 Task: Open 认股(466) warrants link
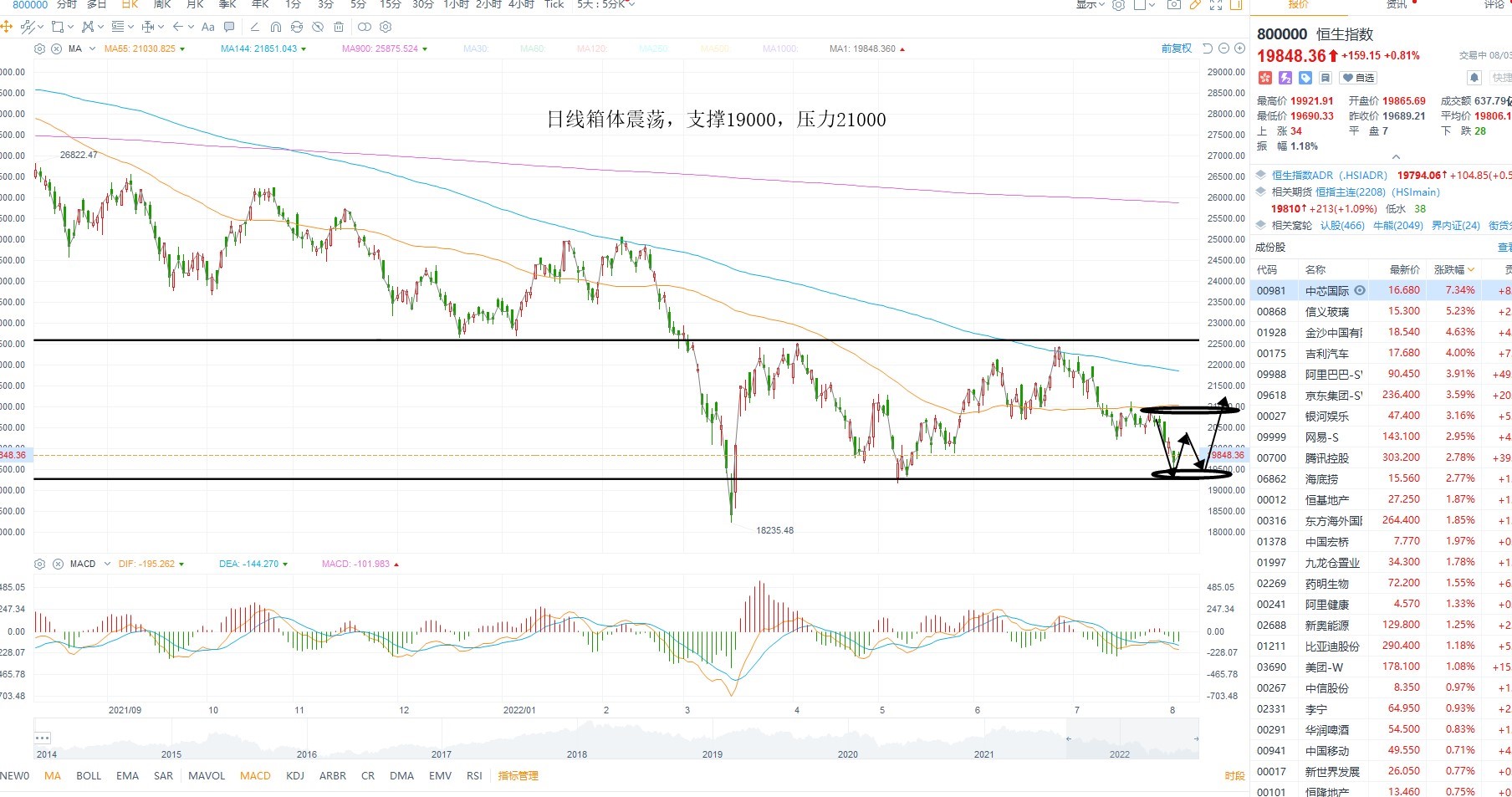(1342, 225)
